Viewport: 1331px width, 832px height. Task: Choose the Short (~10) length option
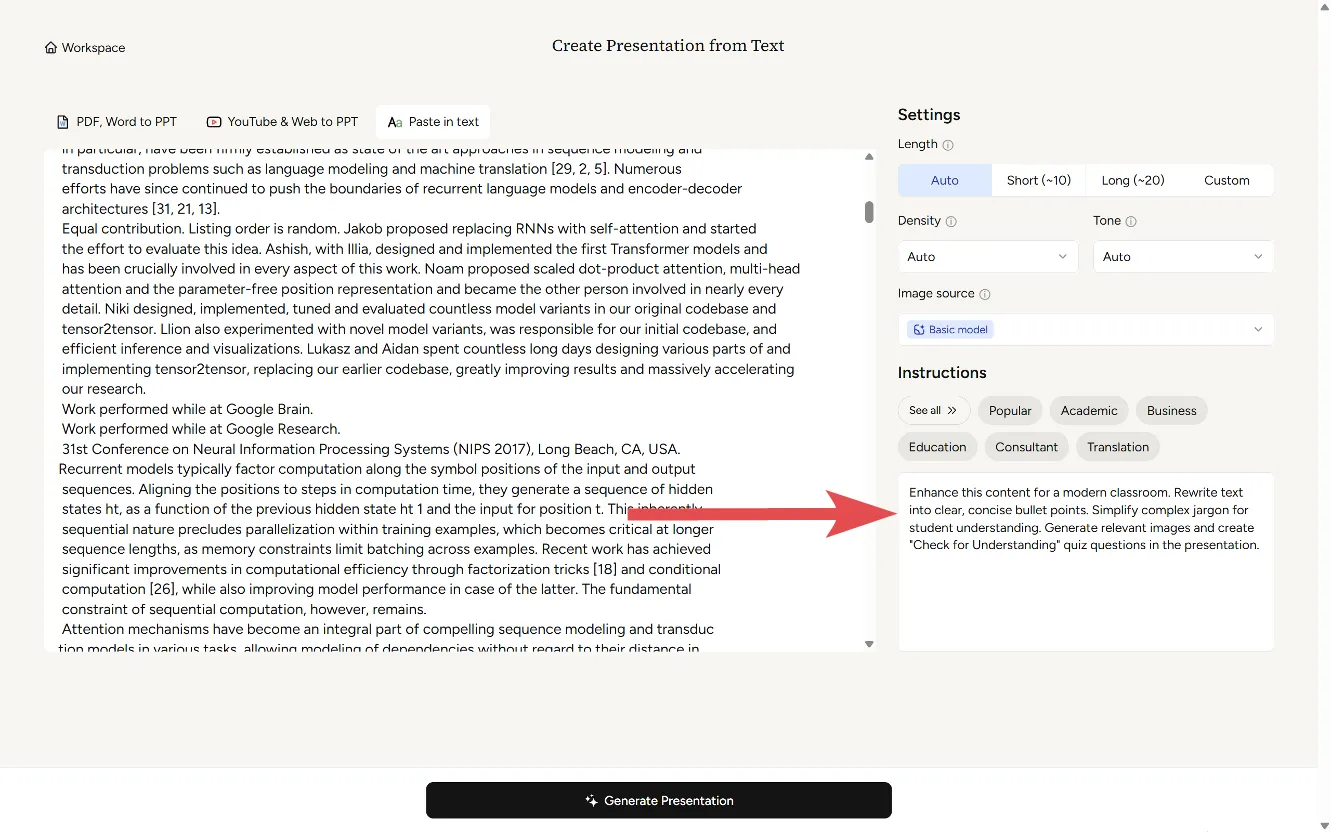(x=1038, y=181)
